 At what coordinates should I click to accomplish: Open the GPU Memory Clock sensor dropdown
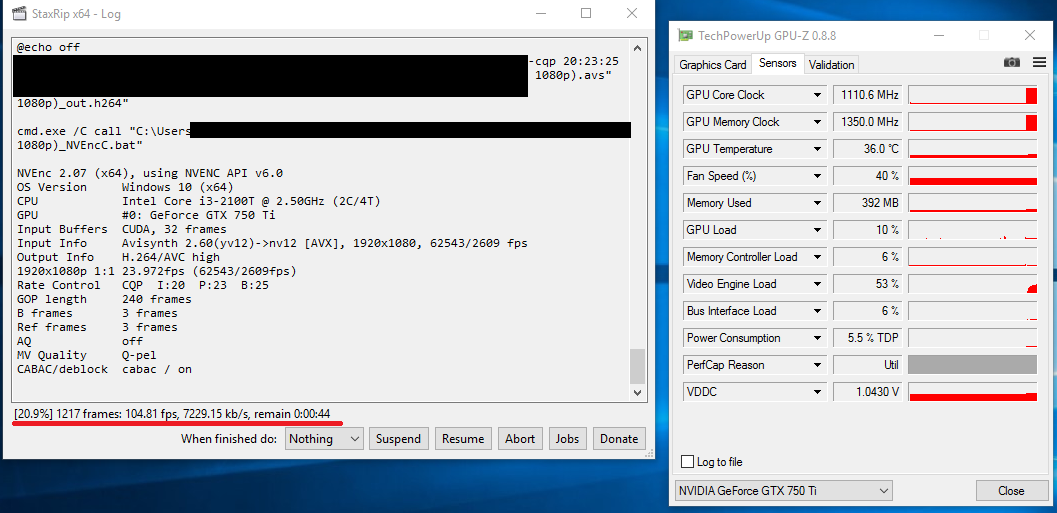(x=818, y=122)
